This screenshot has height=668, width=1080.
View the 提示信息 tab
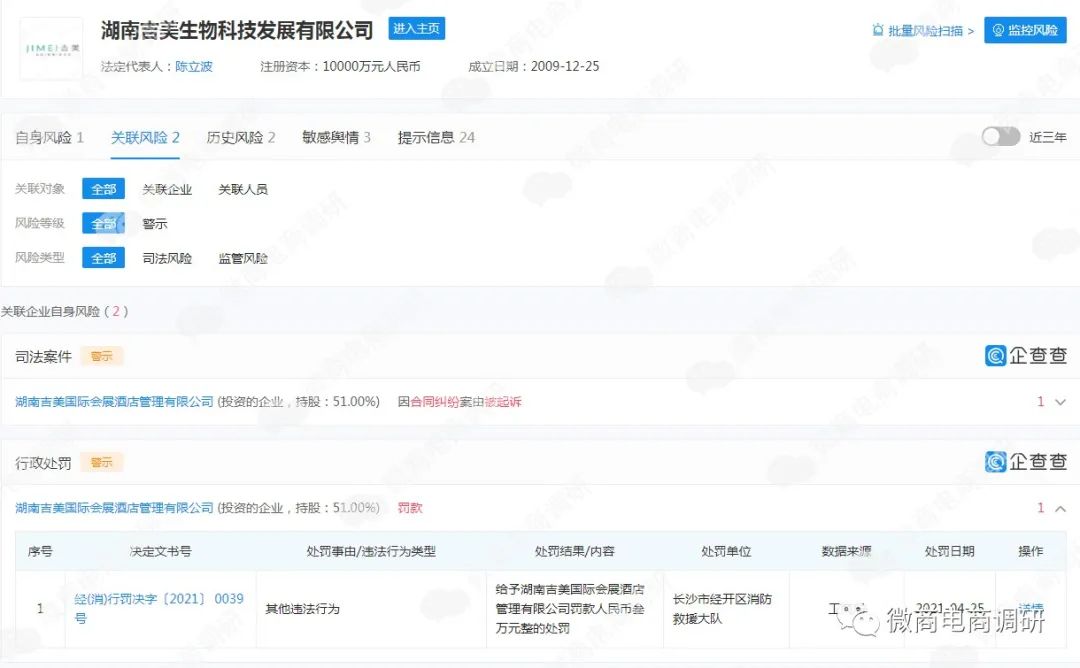click(x=436, y=138)
